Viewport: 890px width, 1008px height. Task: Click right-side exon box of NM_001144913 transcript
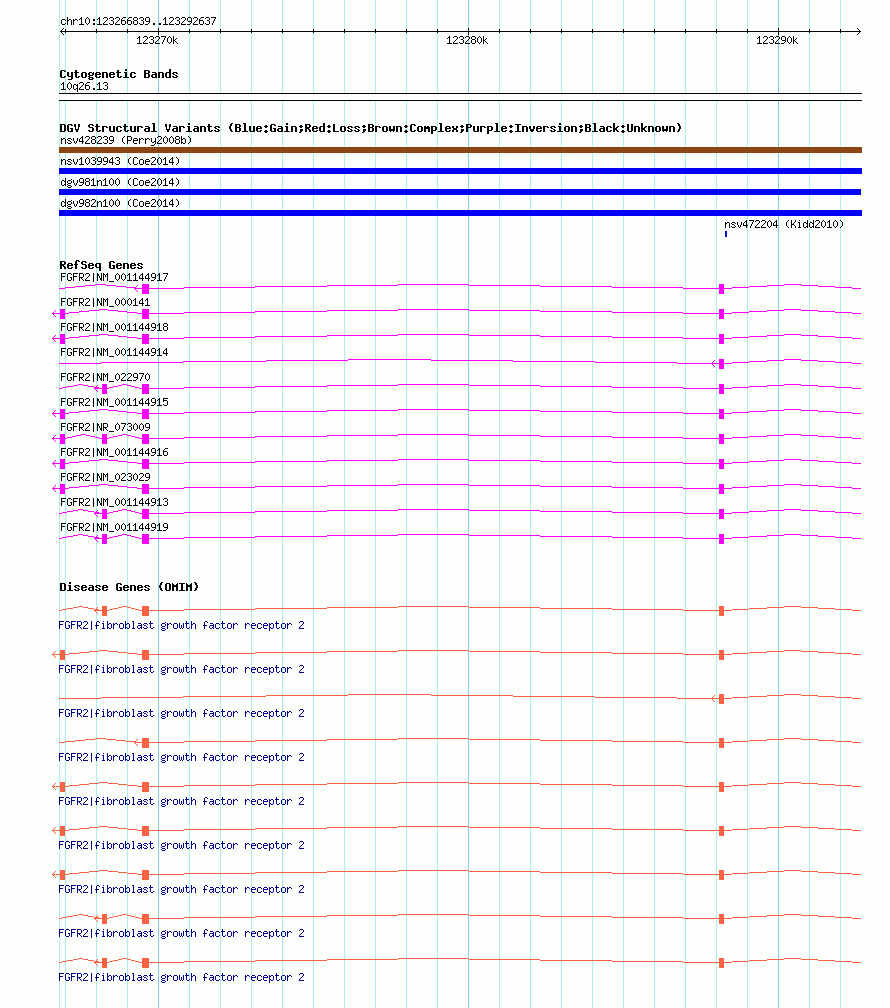(722, 514)
